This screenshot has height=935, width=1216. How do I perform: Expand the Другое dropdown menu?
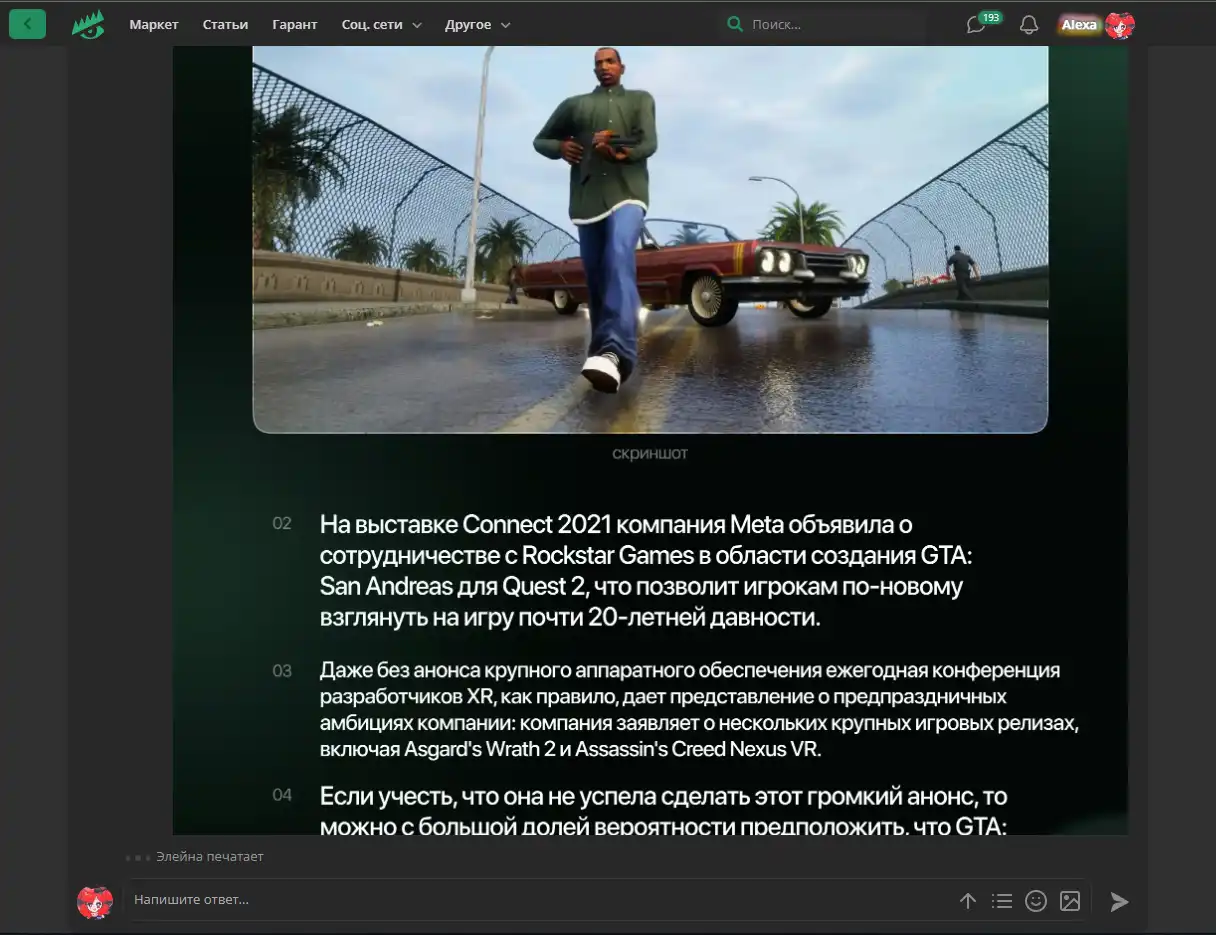pyautogui.click(x=477, y=24)
